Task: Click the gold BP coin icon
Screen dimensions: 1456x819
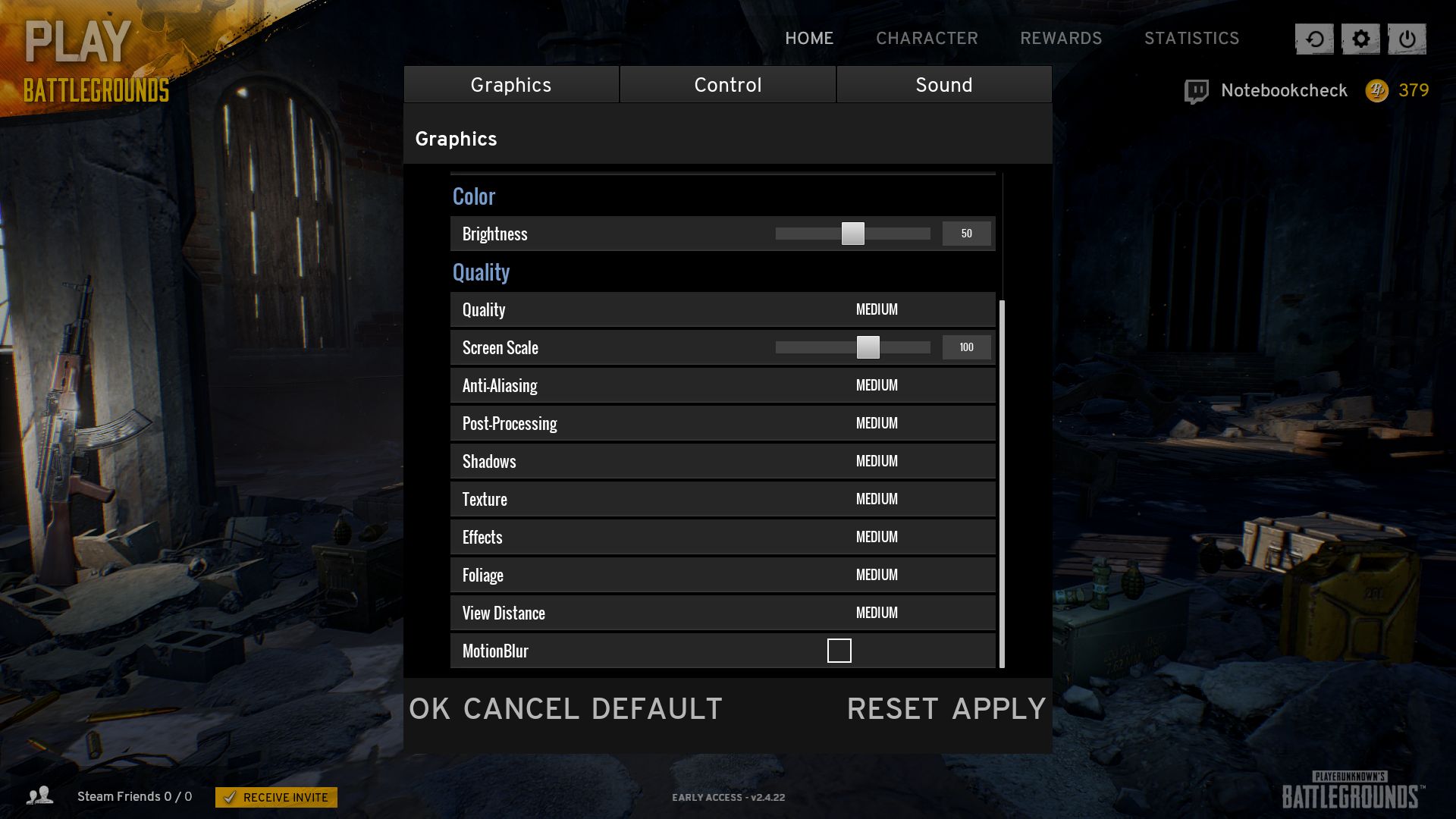Action: pyautogui.click(x=1376, y=90)
